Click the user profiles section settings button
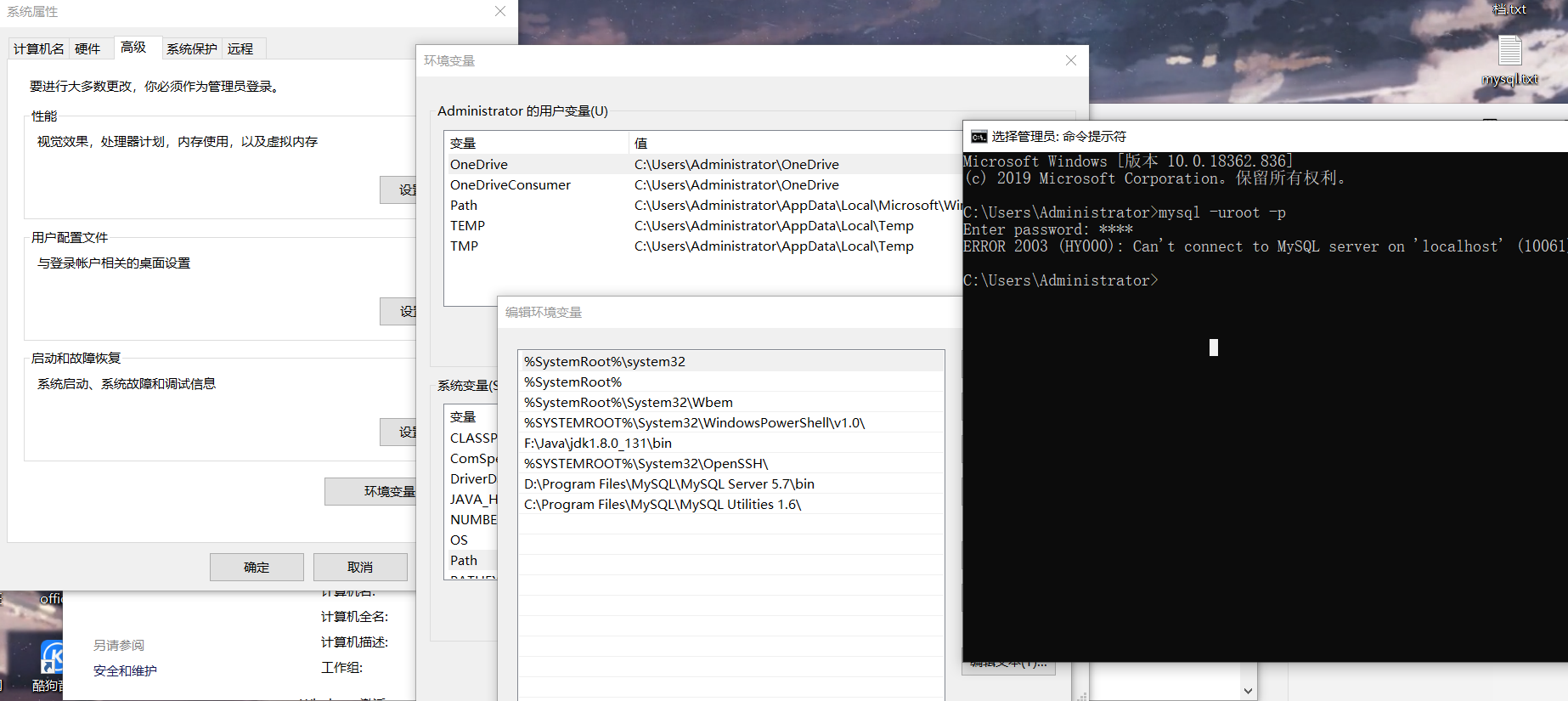Image resolution: width=1568 pixels, height=701 pixels. point(398,311)
